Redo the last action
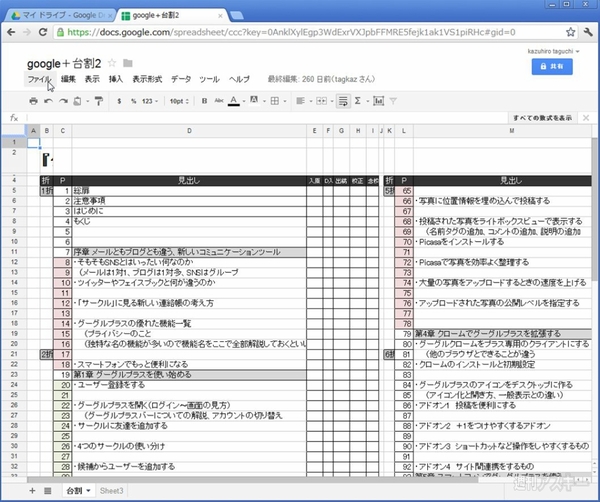 (63, 101)
